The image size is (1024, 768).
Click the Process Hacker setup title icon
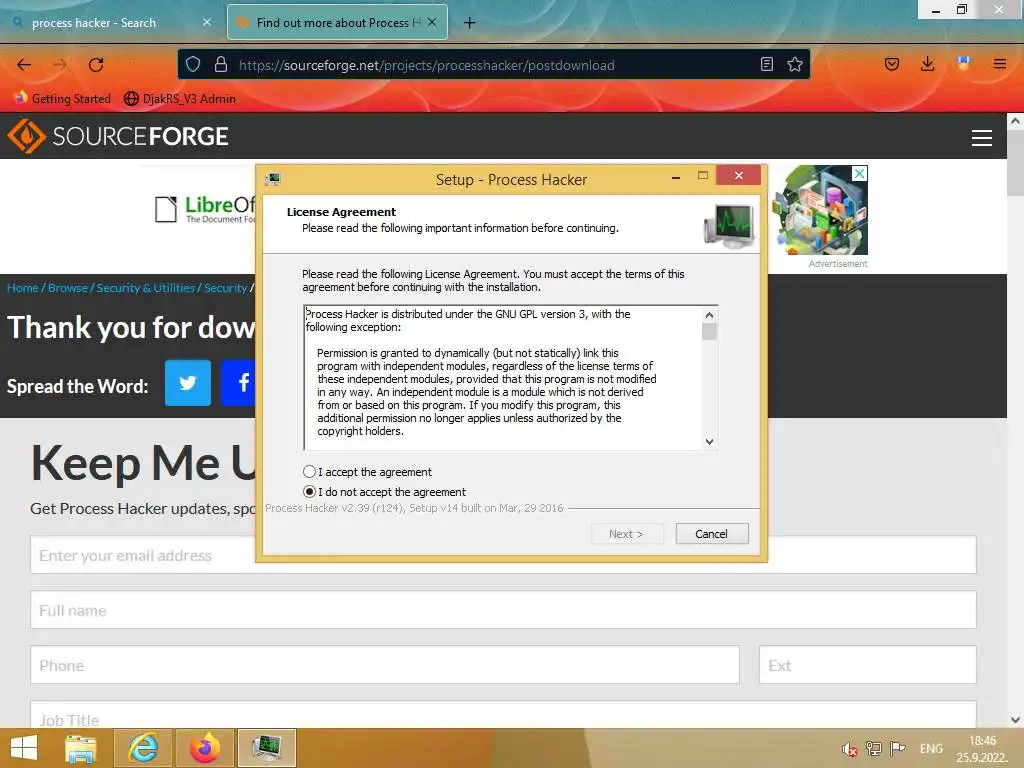[x=273, y=179]
